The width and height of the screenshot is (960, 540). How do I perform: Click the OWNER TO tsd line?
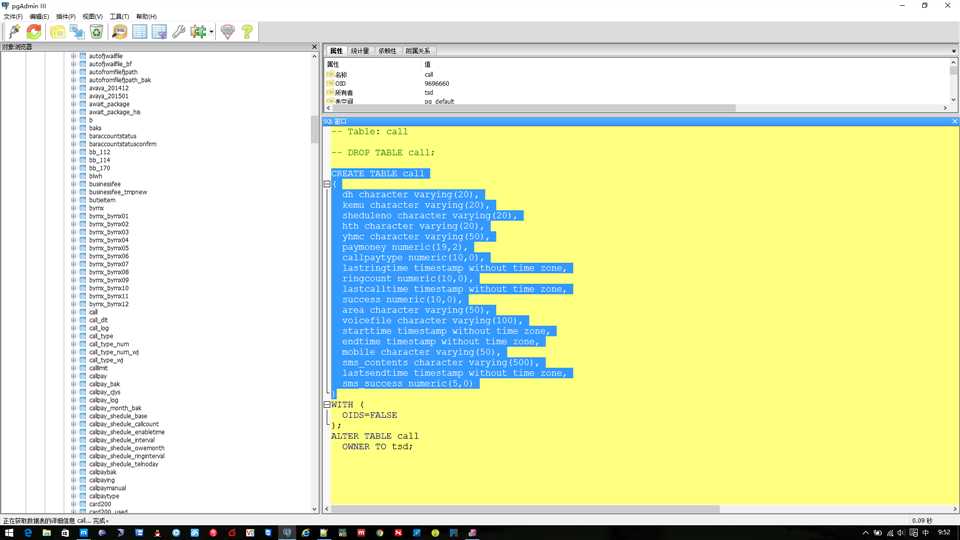click(x=377, y=446)
